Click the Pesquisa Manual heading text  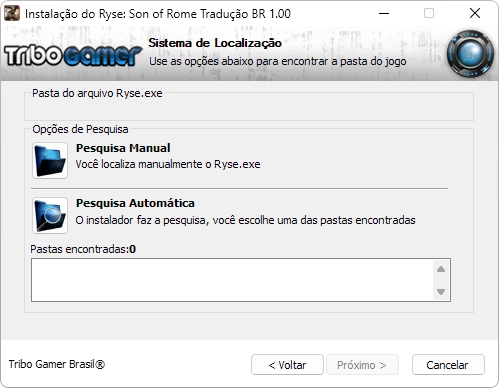click(123, 148)
